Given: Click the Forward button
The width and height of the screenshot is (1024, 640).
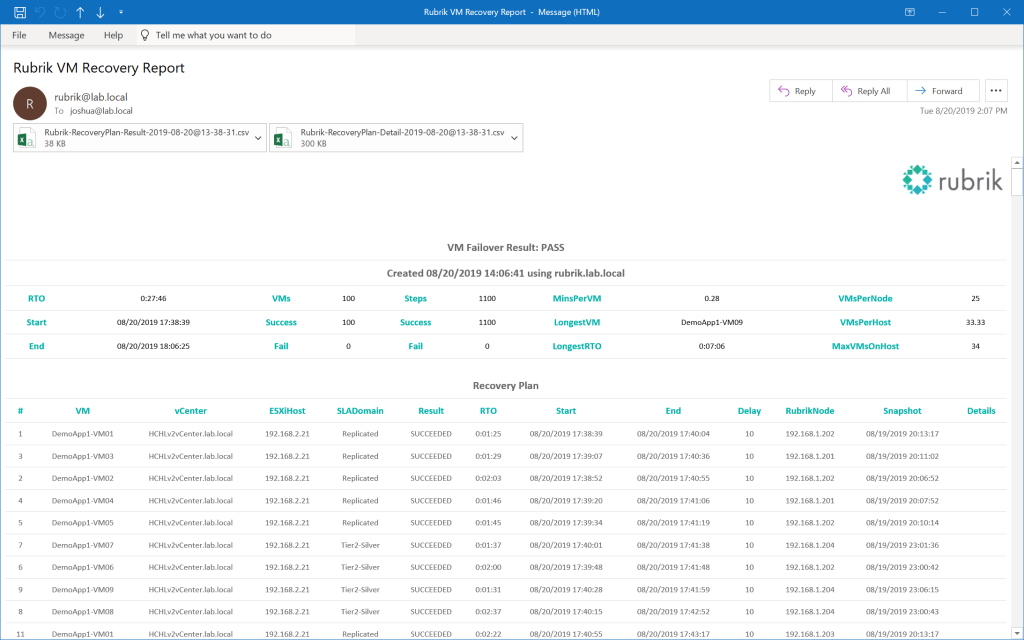Looking at the screenshot, I should pyautogui.click(x=942, y=90).
